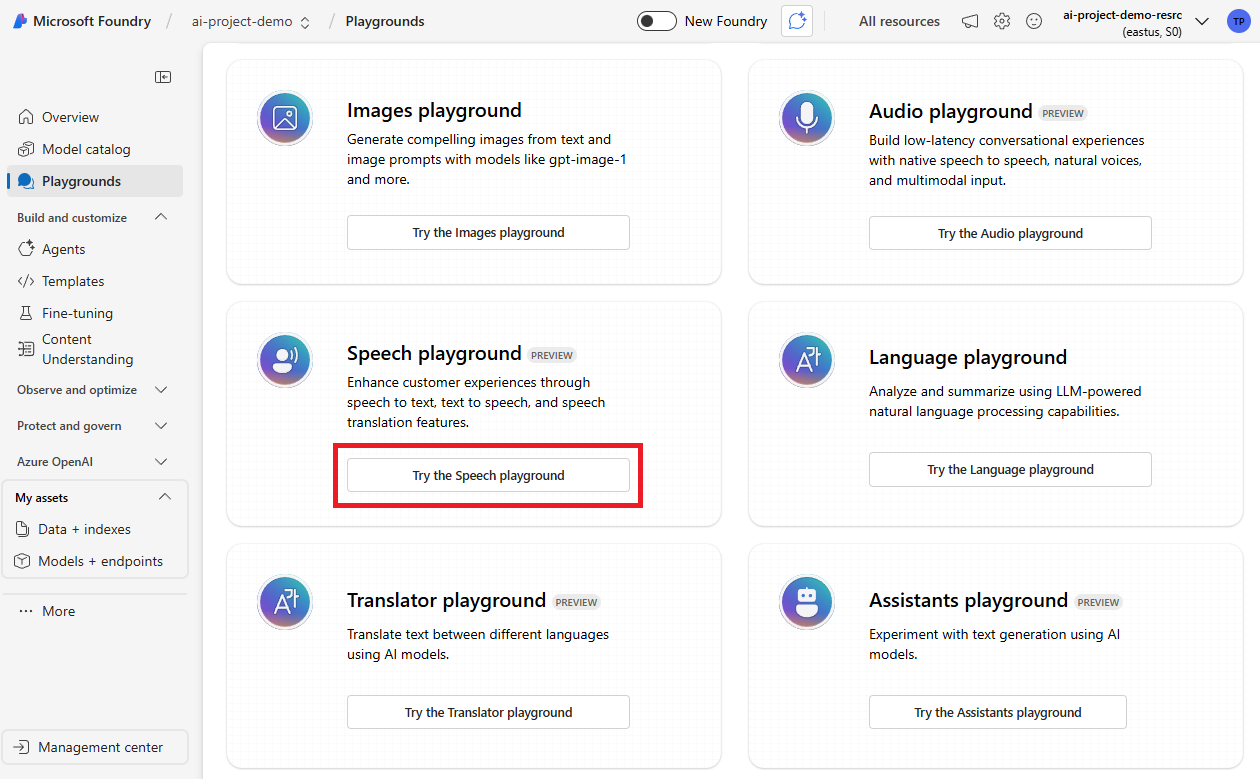The width and height of the screenshot is (1260, 779).
Task: Click the More item in sidebar
Action: pos(95,611)
